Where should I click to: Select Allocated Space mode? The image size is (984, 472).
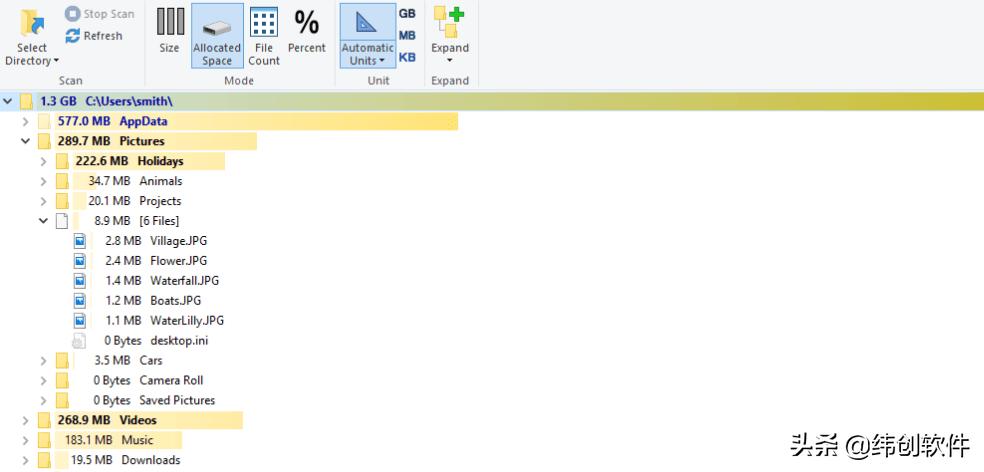click(217, 36)
